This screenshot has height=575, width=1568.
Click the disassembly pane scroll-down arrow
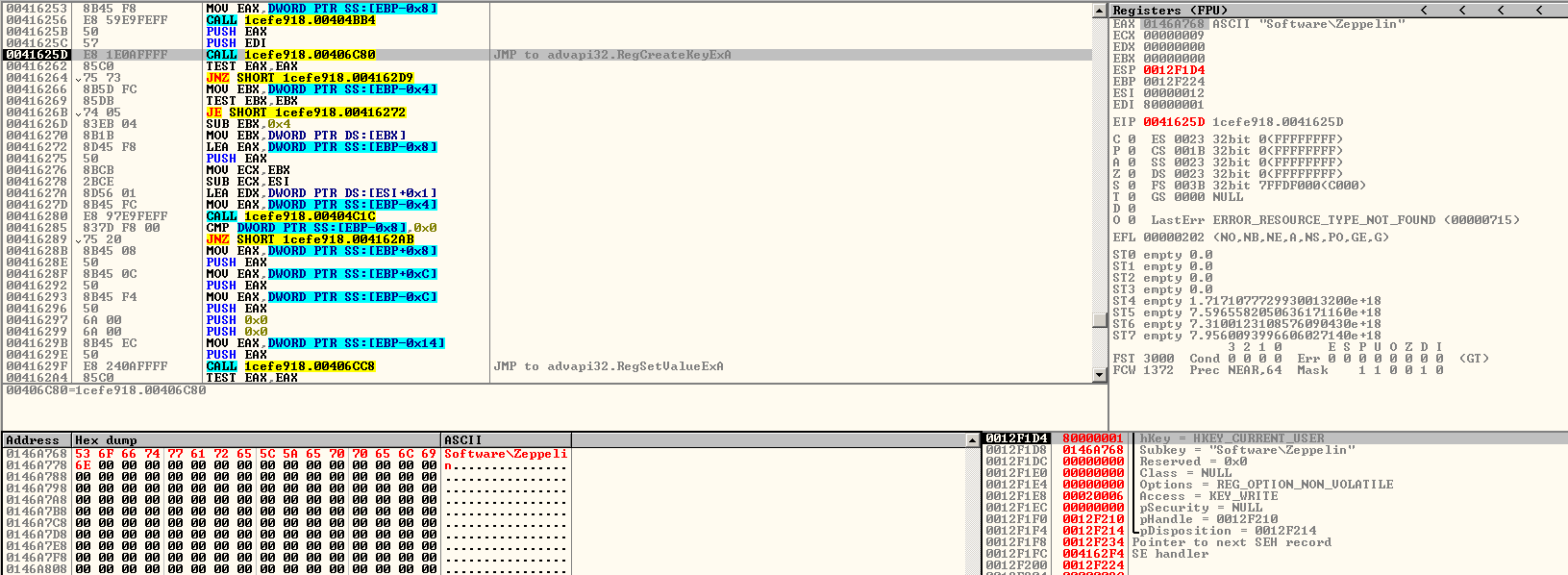point(1100,375)
